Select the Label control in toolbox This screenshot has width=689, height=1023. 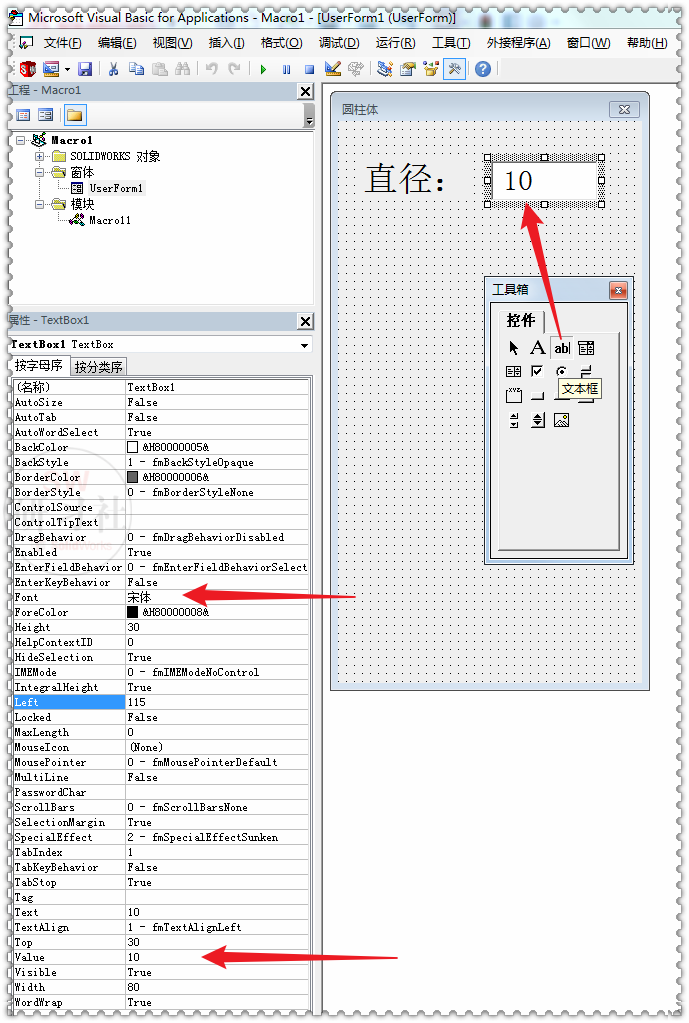tap(538, 348)
